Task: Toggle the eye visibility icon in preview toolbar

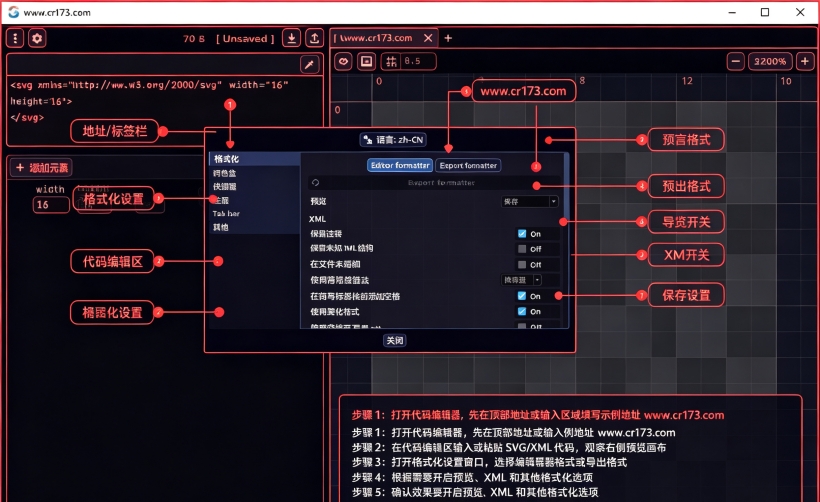Action: tap(344, 61)
